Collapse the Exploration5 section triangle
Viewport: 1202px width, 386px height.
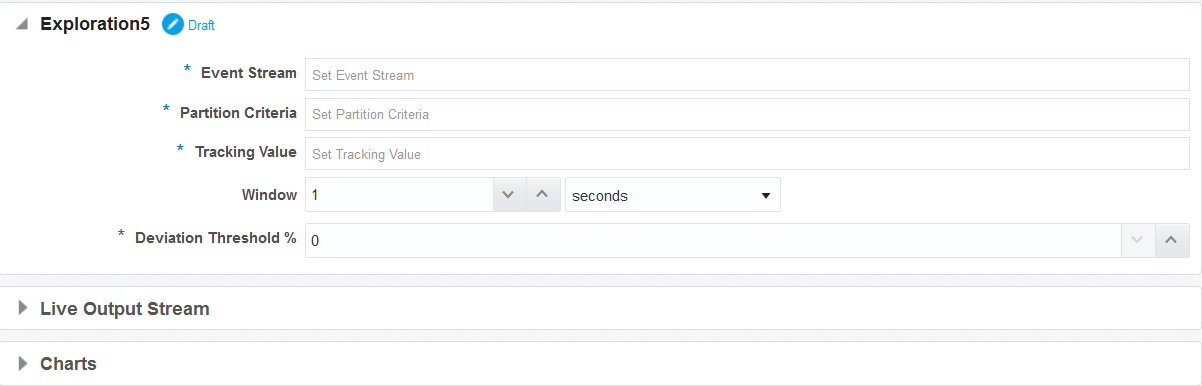[x=22, y=25]
